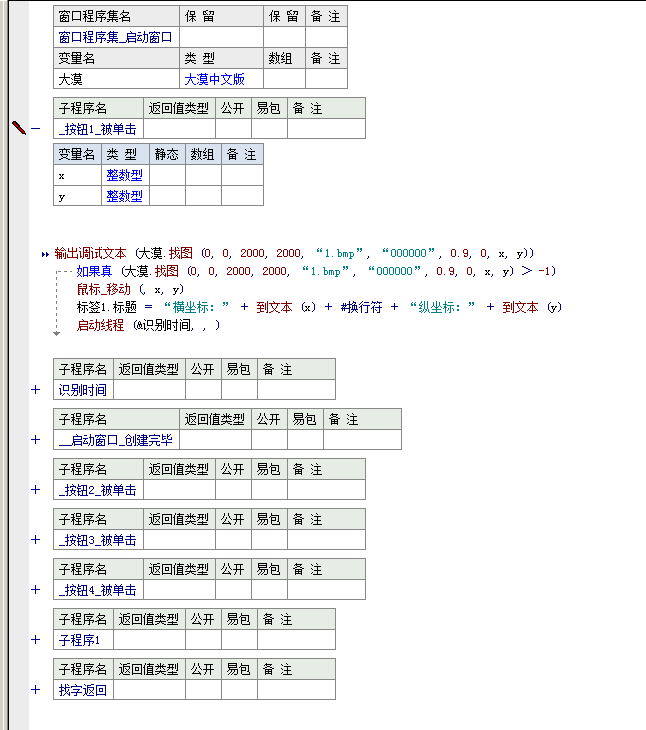Image resolution: width=646 pixels, height=730 pixels.
Task: Click the 返回值类型 cell of _按钮1_被单击
Action: coord(179,129)
